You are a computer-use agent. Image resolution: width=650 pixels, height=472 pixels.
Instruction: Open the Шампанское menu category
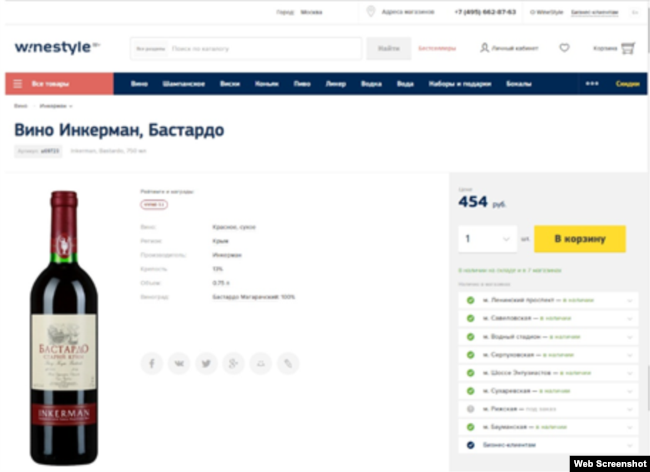tap(184, 84)
